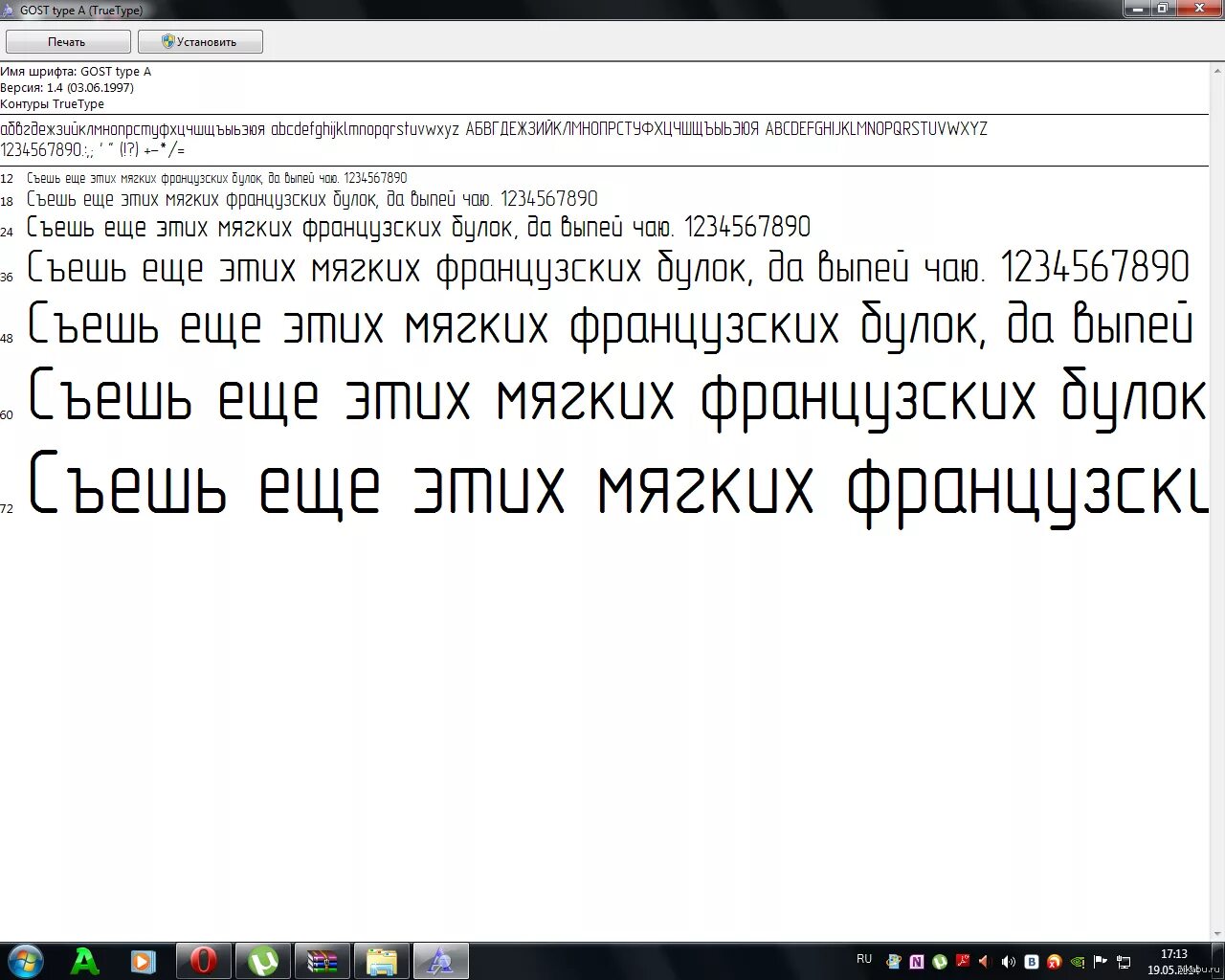Click the 'Контуры TrueType' text
1225x980 pixels.
53,103
